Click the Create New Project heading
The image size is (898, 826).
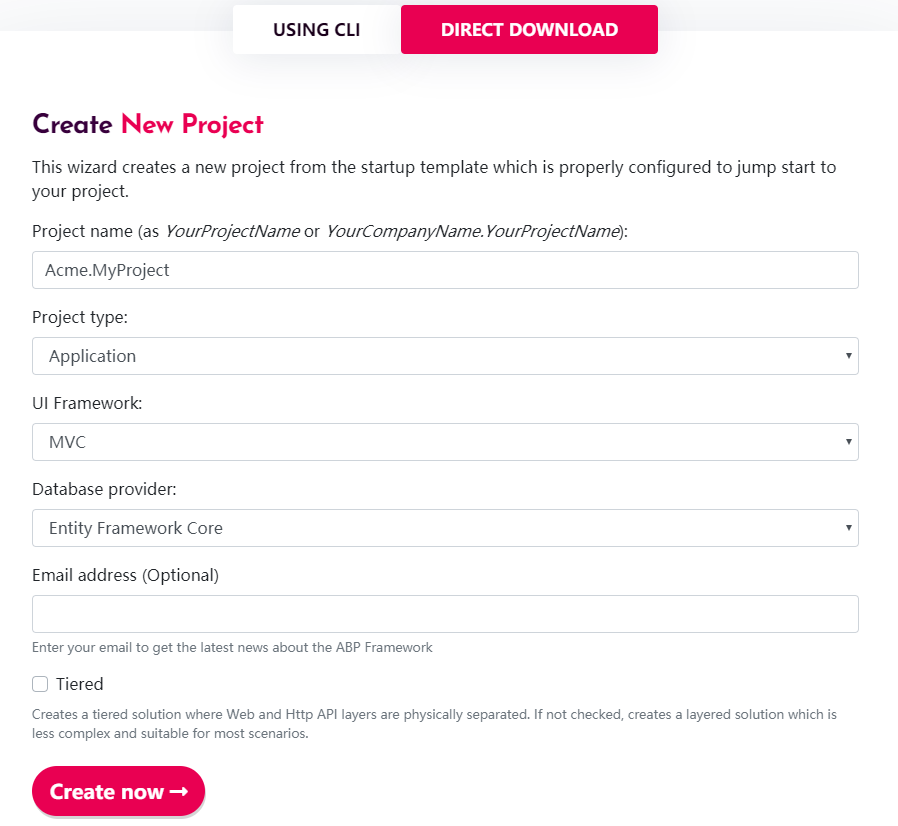pyautogui.click(x=148, y=124)
